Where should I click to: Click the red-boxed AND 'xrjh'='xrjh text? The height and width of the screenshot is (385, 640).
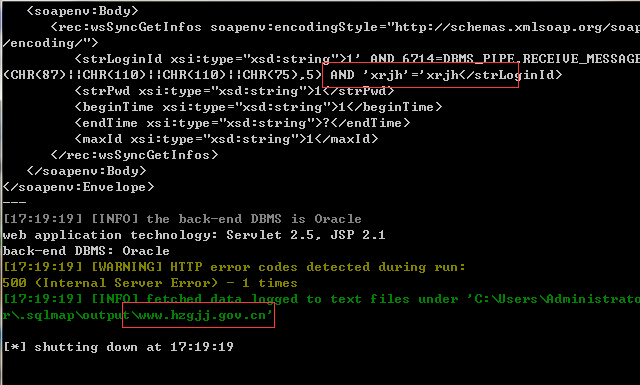pos(394,75)
